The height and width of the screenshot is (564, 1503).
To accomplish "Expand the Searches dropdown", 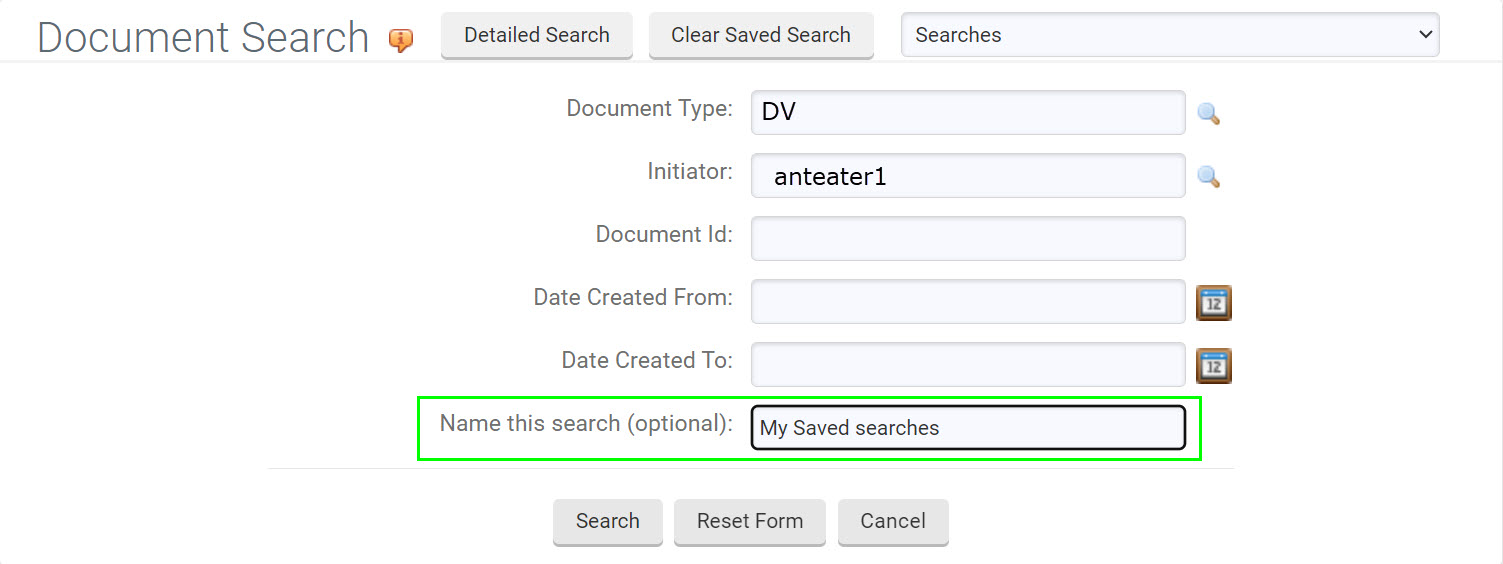I will click(x=1170, y=35).
